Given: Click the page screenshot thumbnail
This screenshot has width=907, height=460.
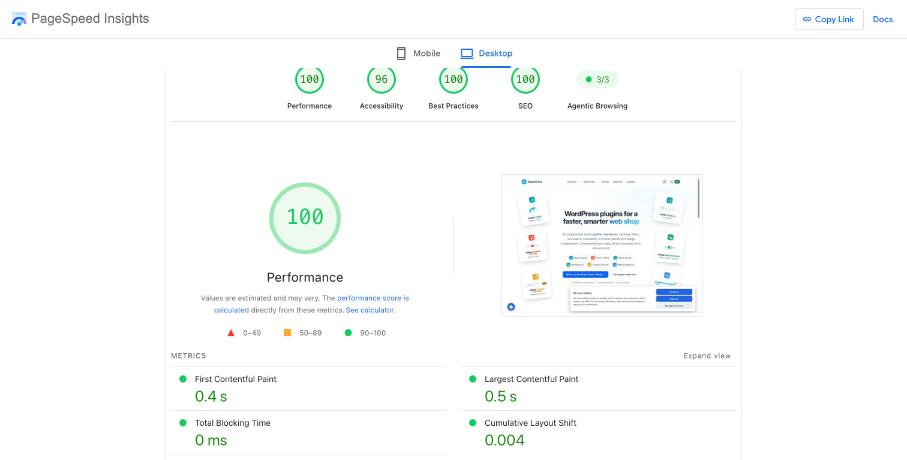Looking at the screenshot, I should (602, 245).
